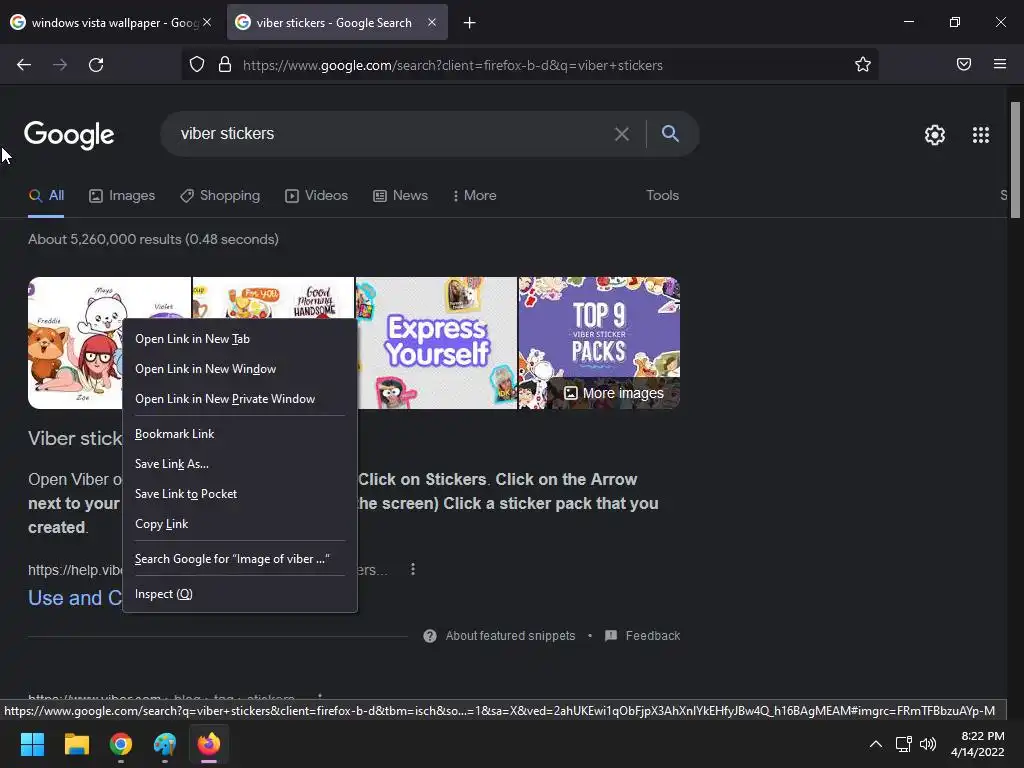Select Bookmark Link from the context menu
The height and width of the screenshot is (768, 1024).
[240, 434]
